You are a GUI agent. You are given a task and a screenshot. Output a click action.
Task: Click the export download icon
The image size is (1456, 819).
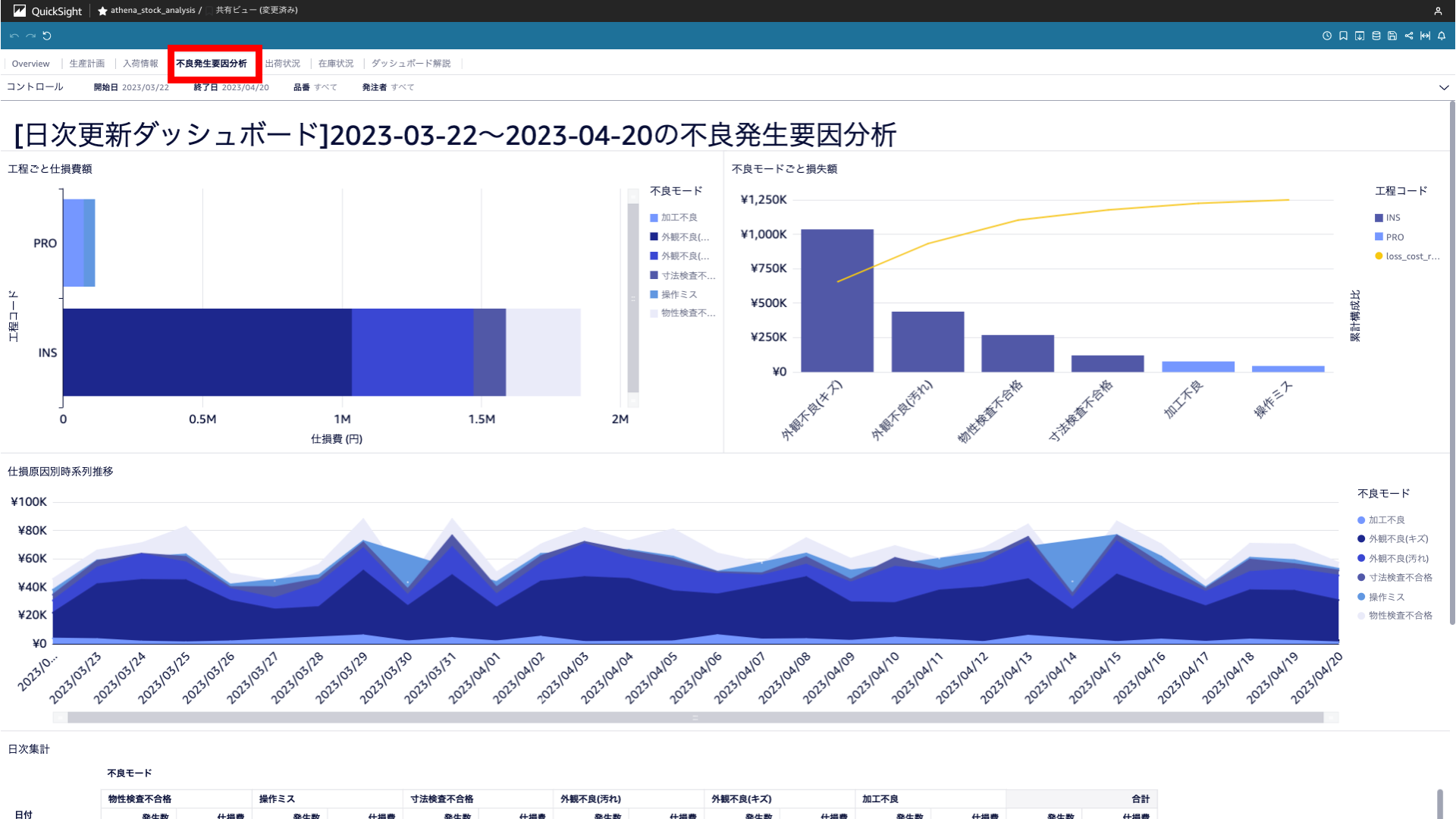[1360, 36]
